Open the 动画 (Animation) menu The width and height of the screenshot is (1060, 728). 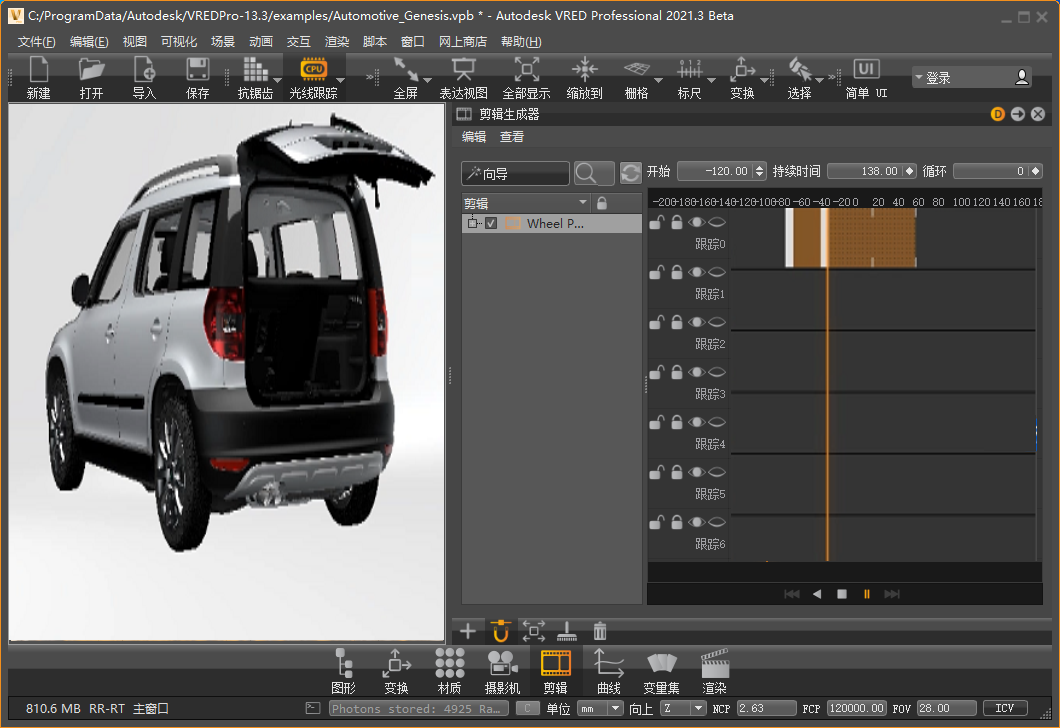(261, 42)
